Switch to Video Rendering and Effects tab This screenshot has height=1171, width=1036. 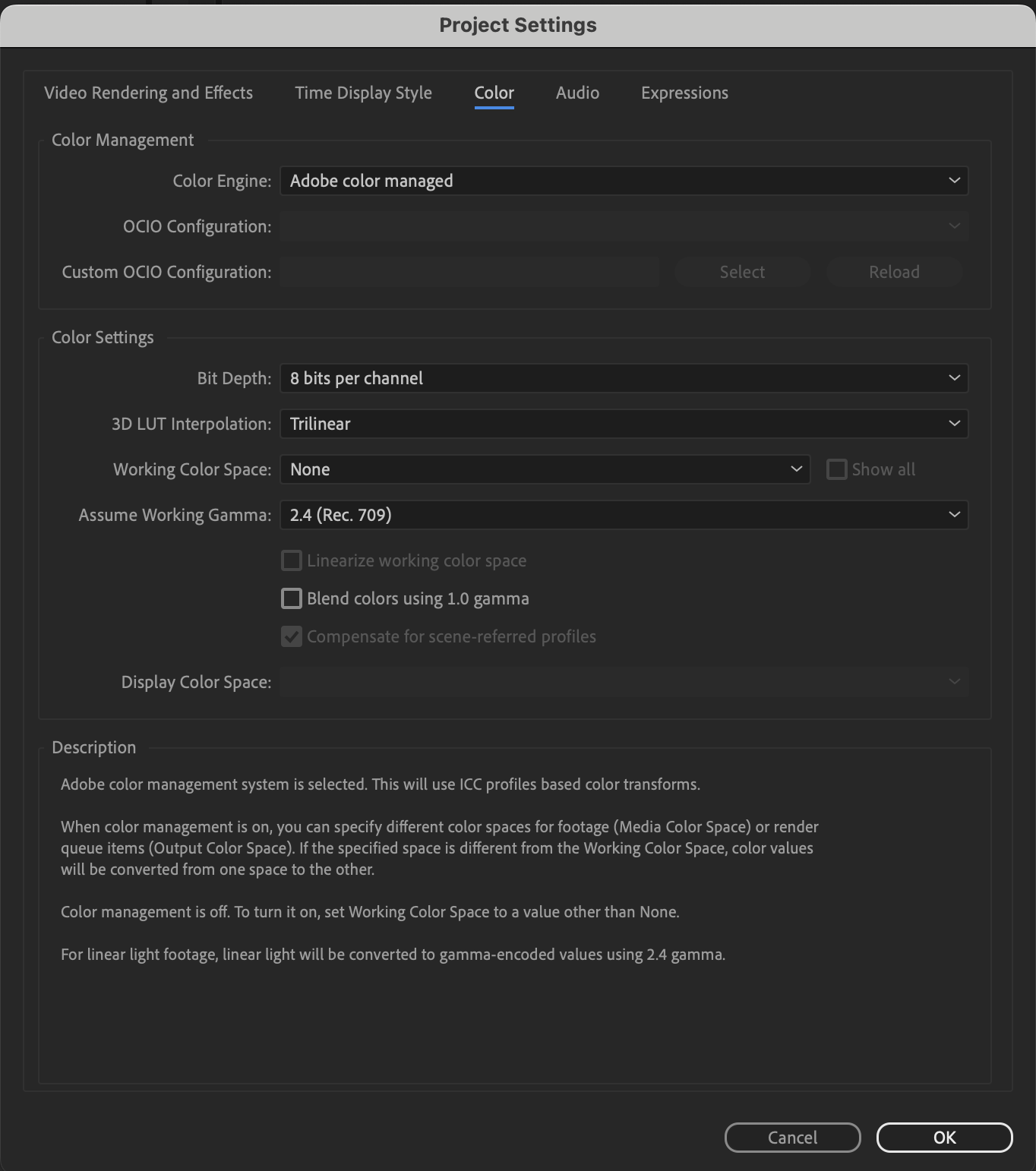[x=149, y=93]
